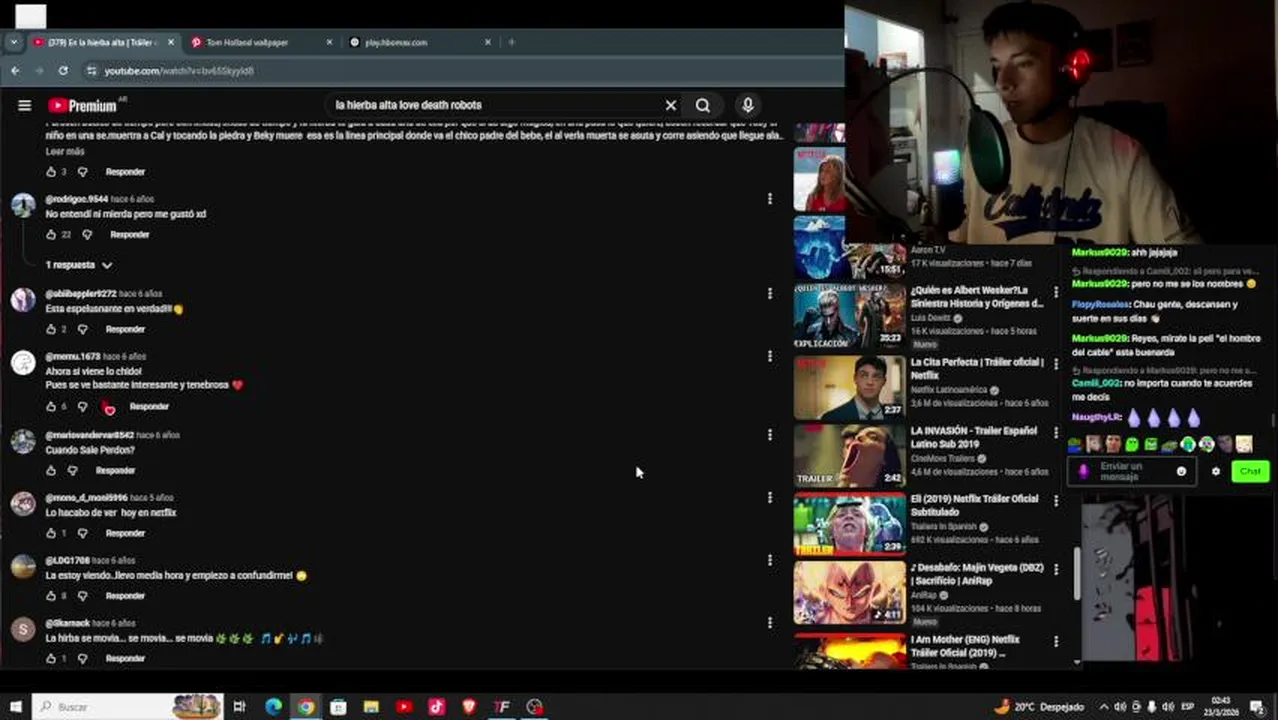Open the tab search arrow in Chrome
This screenshot has width=1278, height=720.
tap(13, 42)
